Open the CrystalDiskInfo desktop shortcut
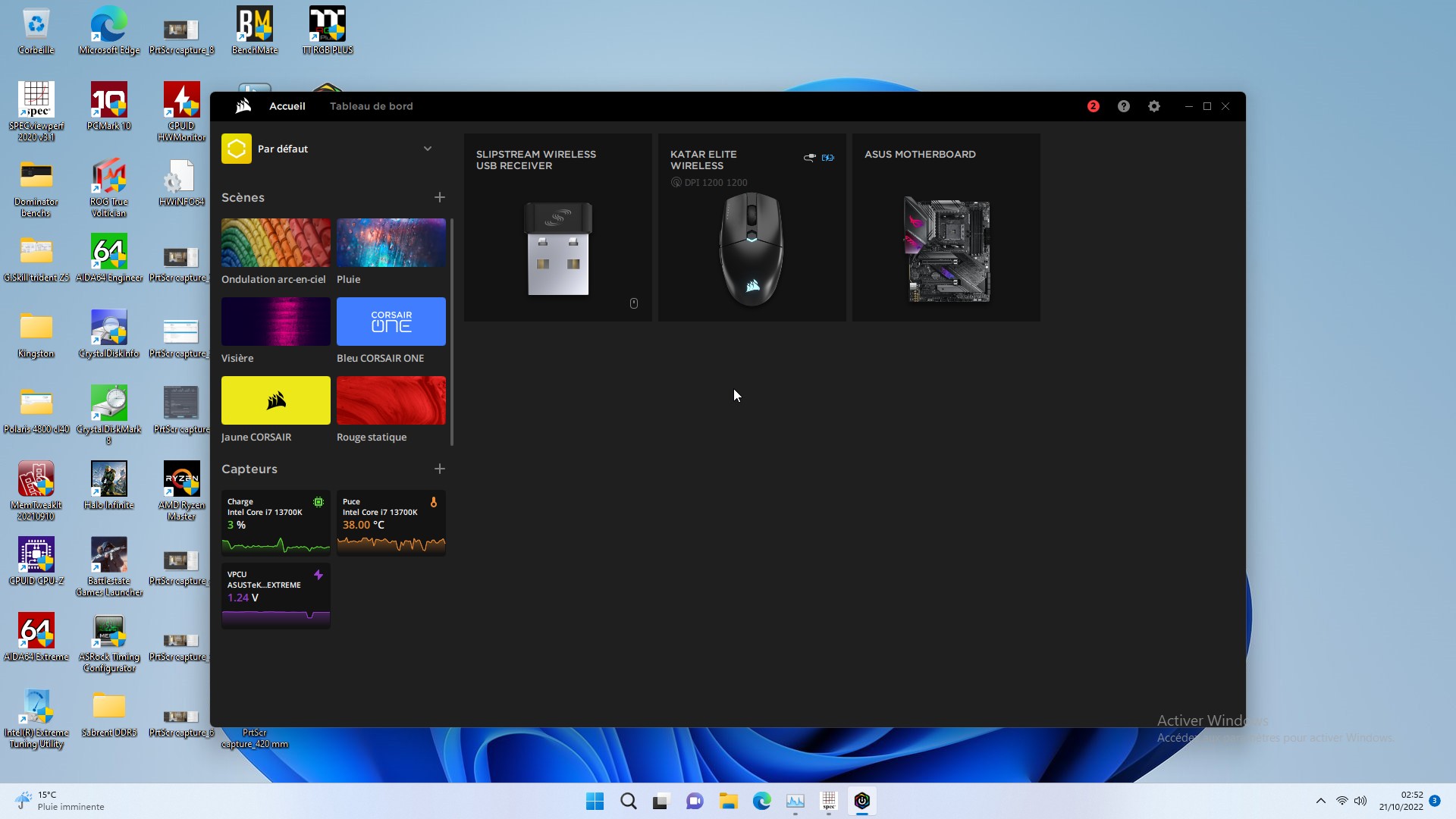 click(x=109, y=334)
